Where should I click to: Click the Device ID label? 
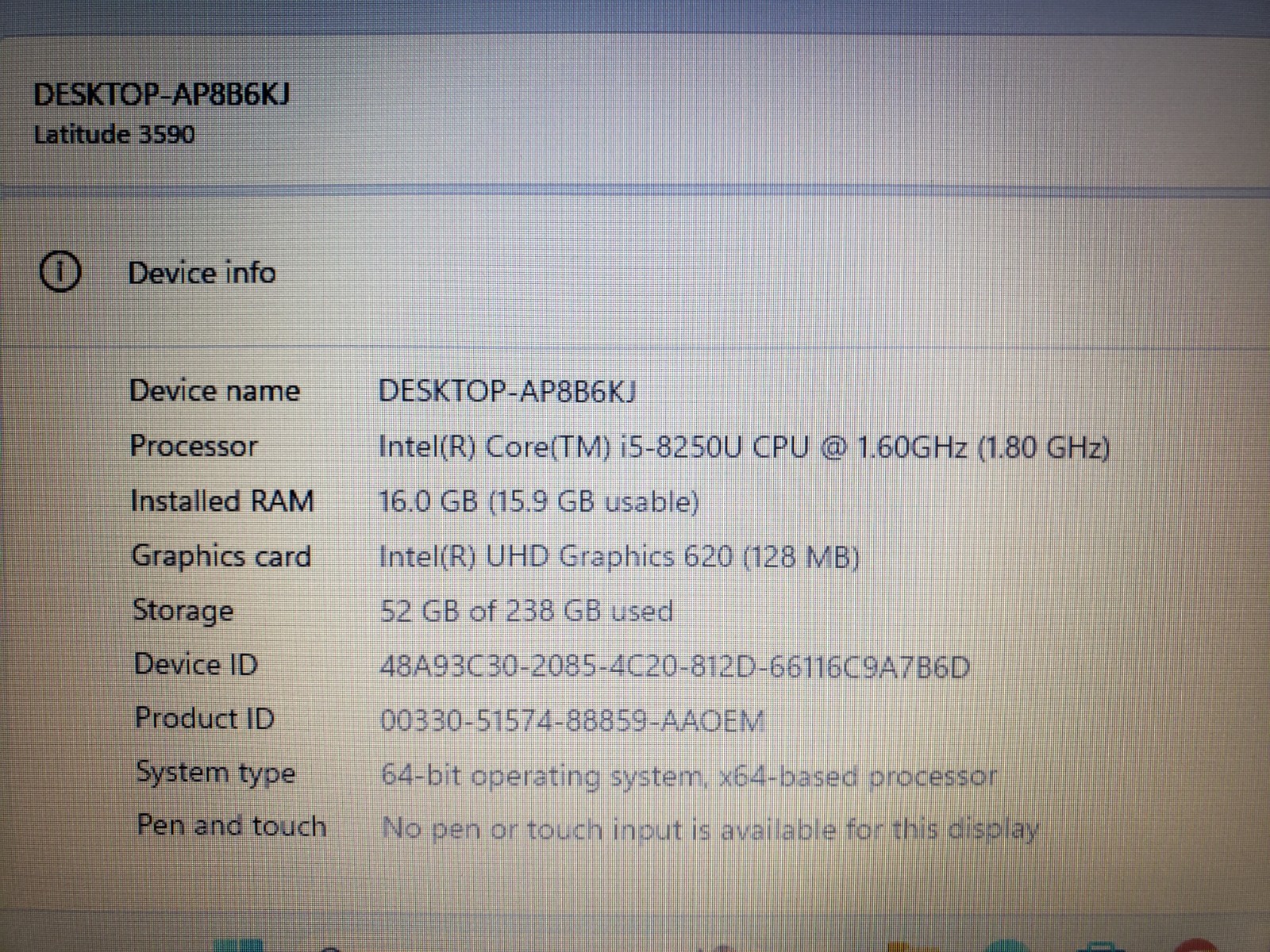click(x=196, y=664)
